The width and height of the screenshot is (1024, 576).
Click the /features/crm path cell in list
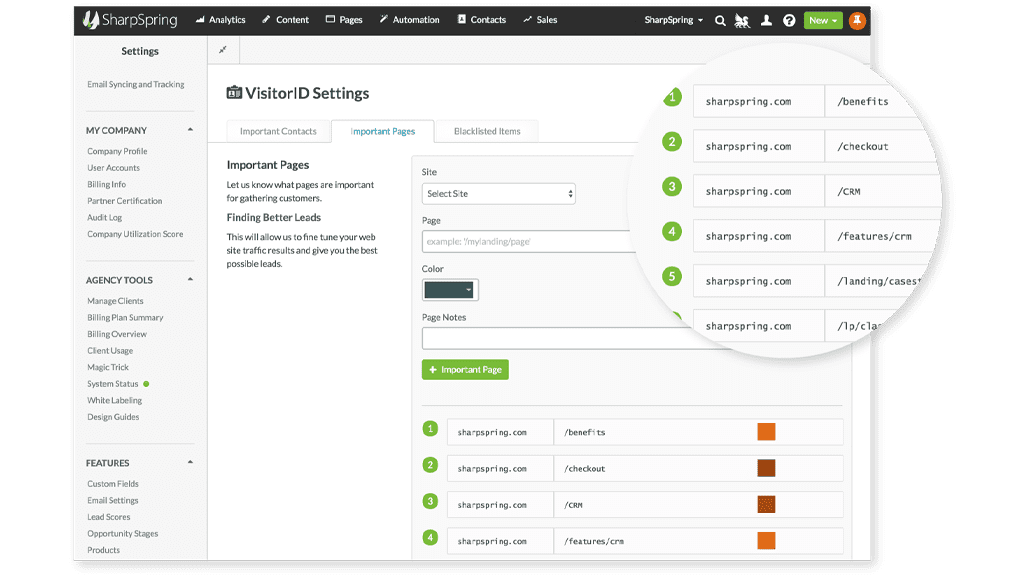(698, 541)
